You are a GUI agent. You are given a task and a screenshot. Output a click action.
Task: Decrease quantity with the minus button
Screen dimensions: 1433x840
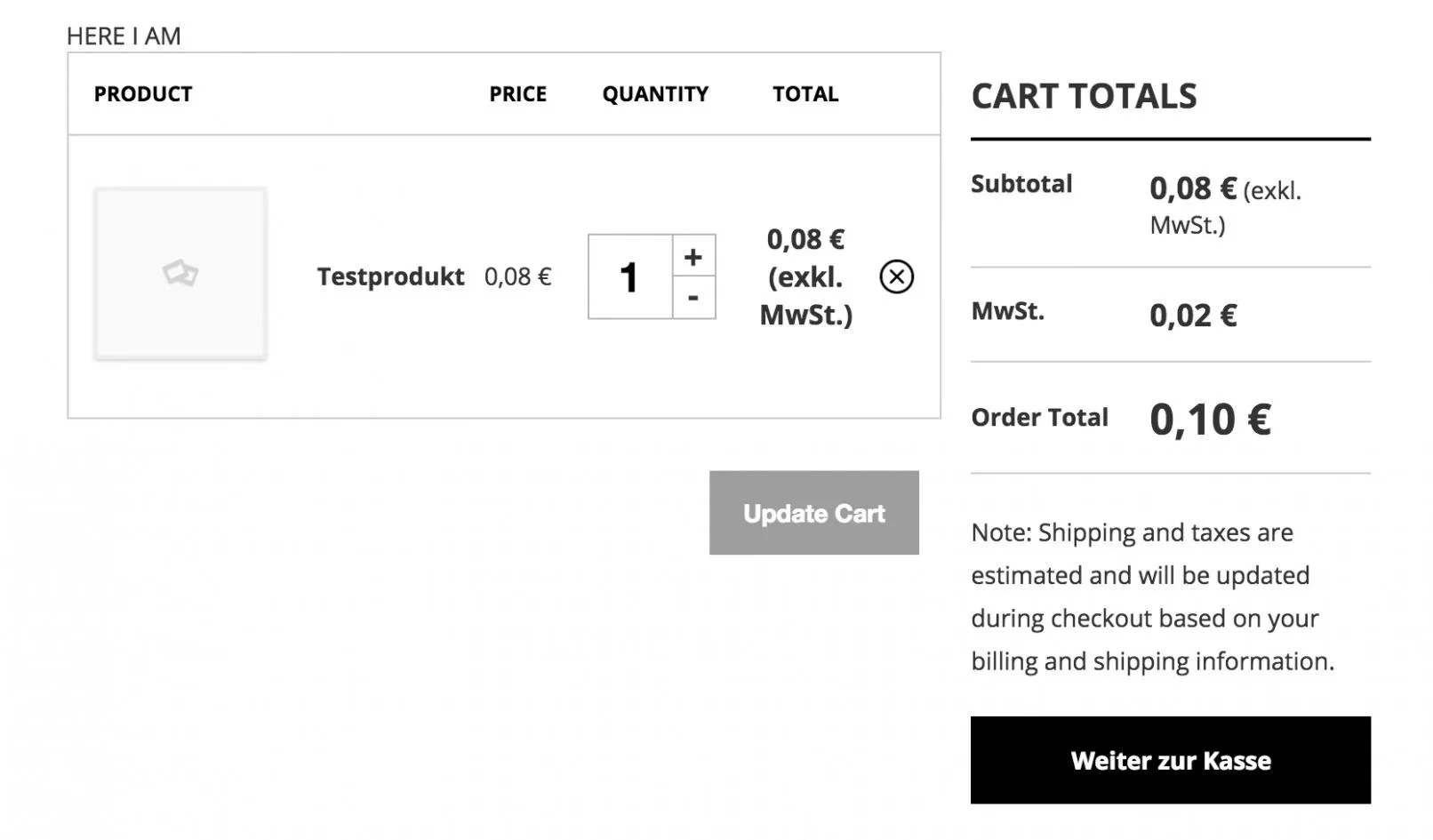point(693,298)
